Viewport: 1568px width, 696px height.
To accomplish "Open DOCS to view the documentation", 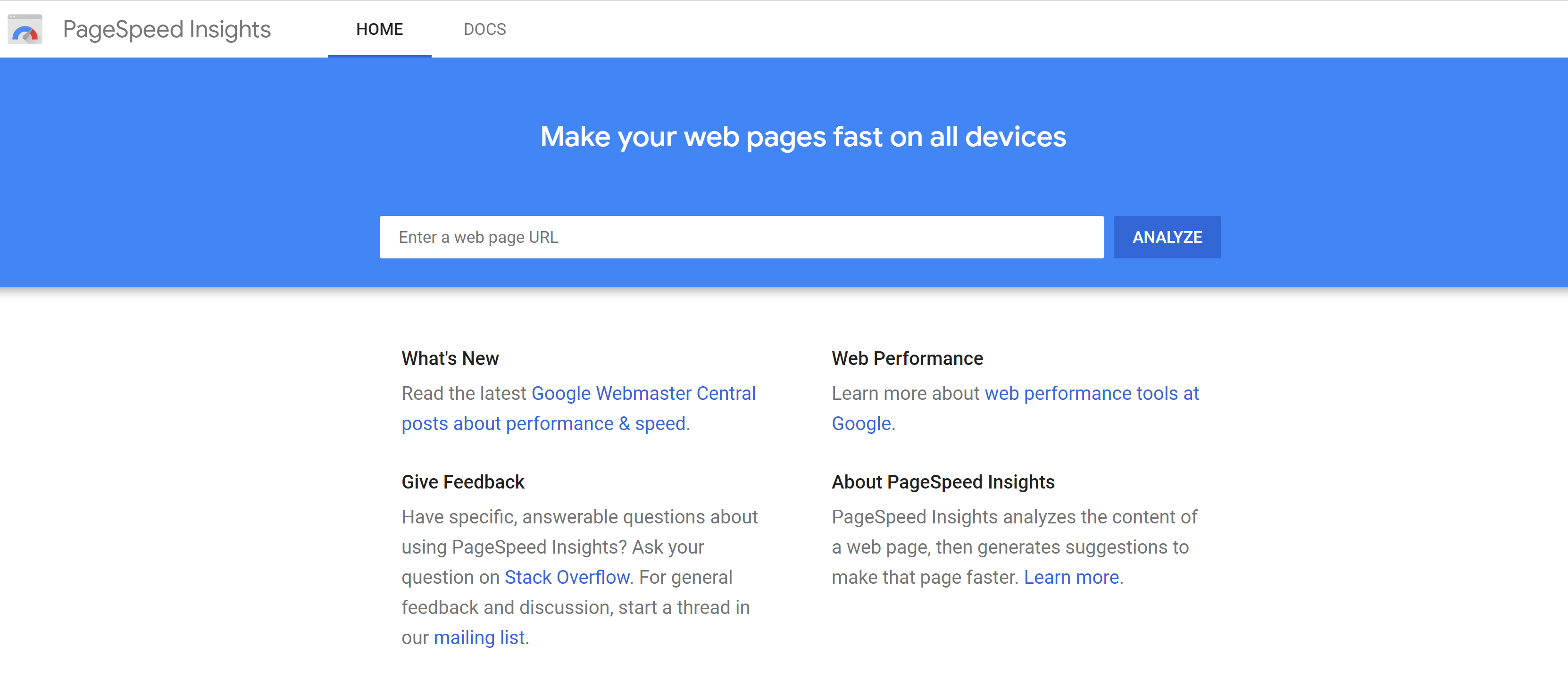I will 484,29.
